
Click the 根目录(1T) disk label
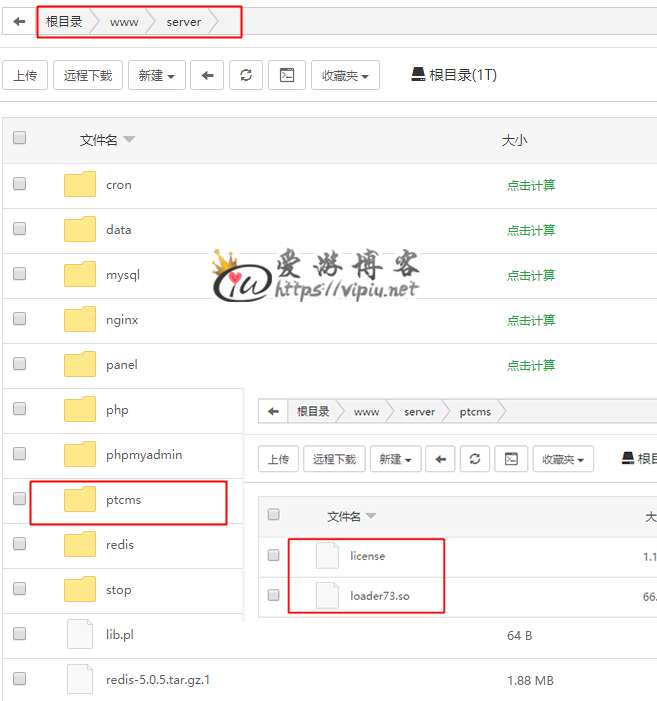463,75
